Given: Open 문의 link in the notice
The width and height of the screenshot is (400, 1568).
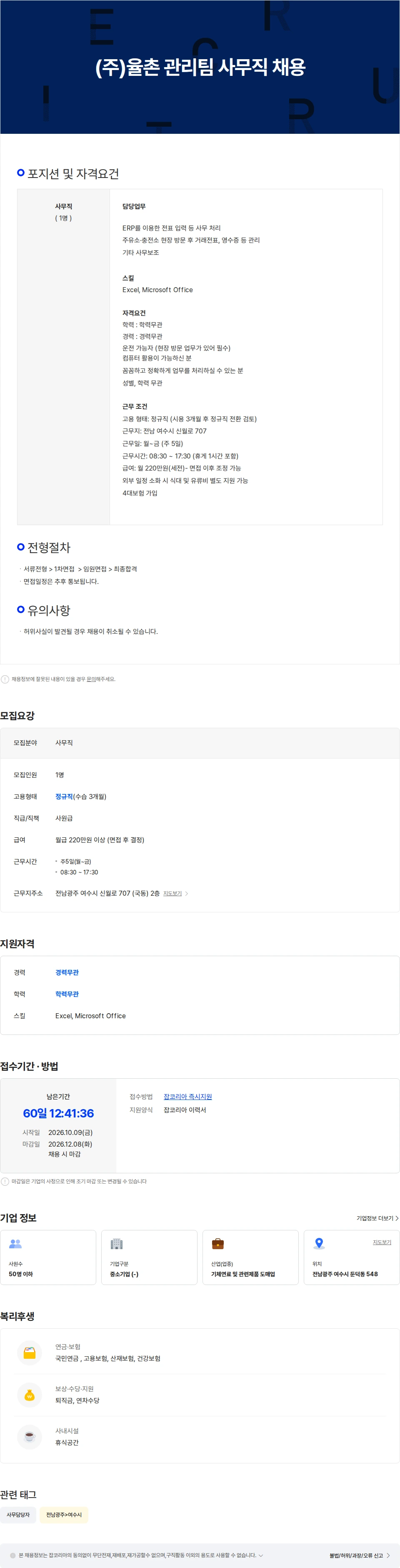Looking at the screenshot, I should (91, 679).
